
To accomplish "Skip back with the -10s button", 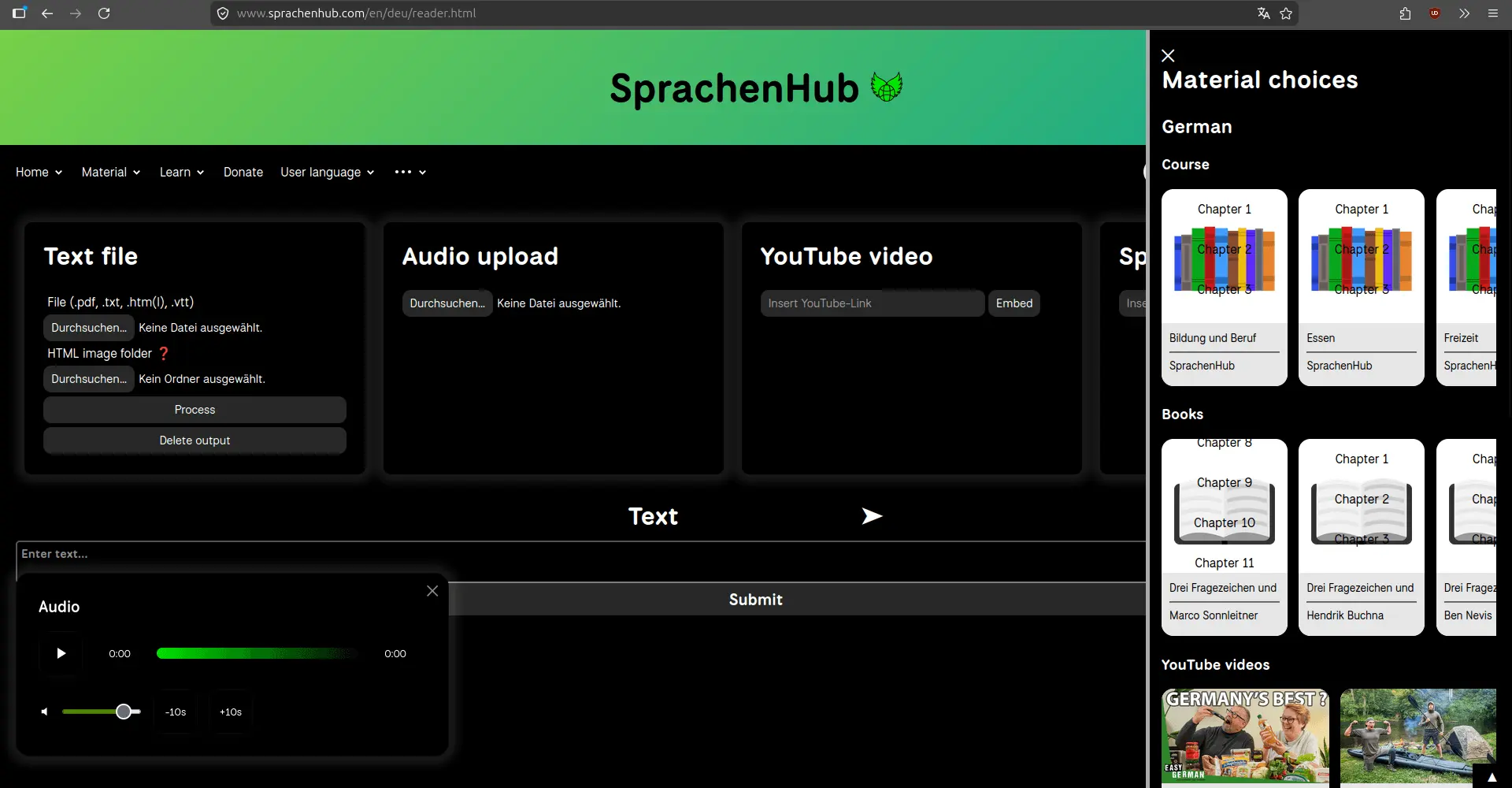I will (176, 712).
